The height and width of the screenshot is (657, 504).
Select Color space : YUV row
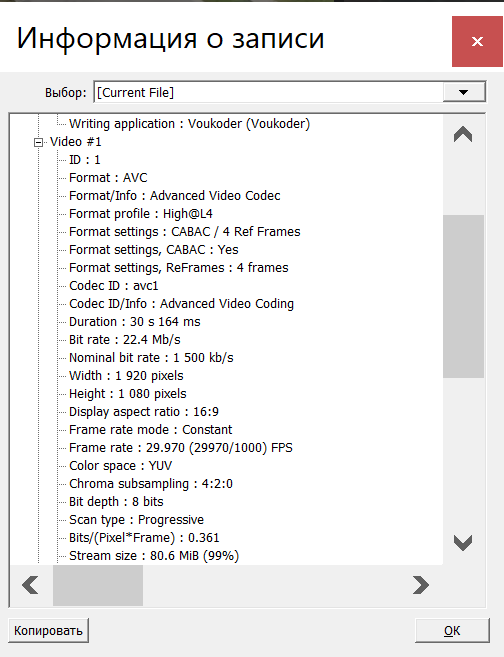[121, 466]
